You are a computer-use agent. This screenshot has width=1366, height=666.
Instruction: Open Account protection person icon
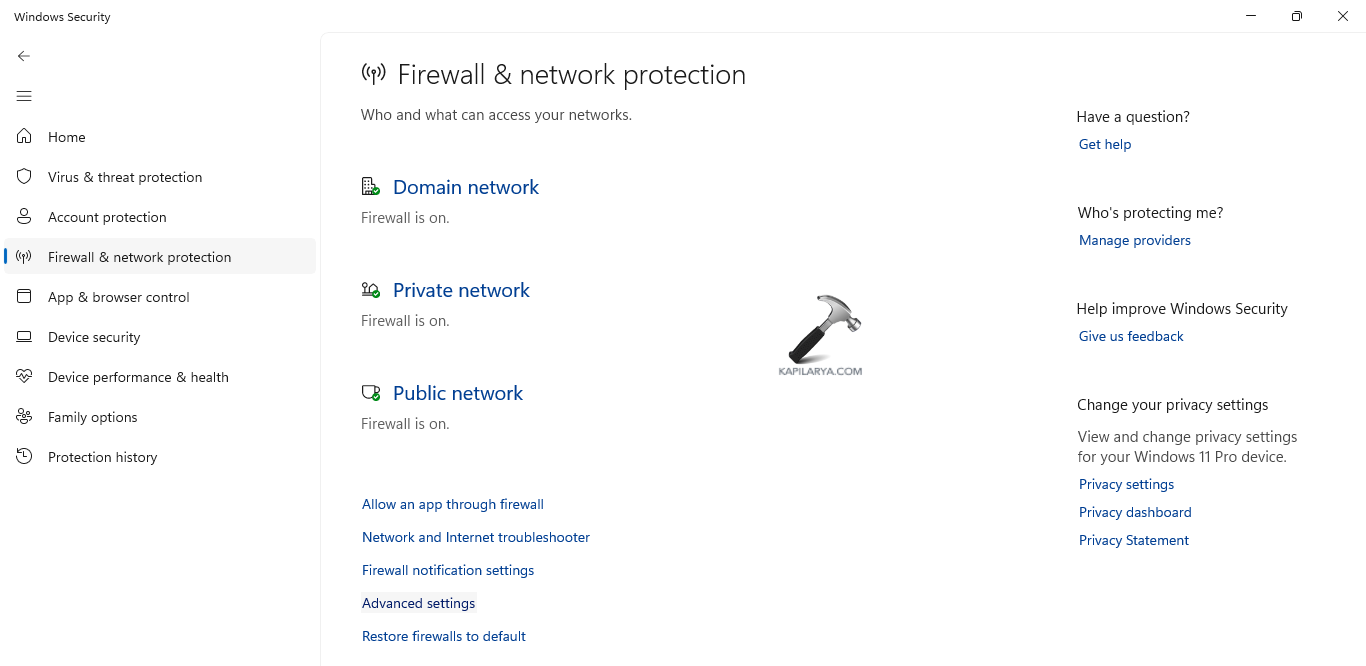coord(25,217)
